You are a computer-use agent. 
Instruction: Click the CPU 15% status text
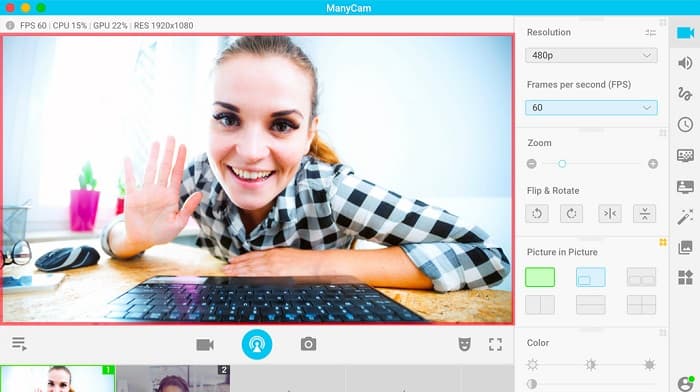(70, 26)
